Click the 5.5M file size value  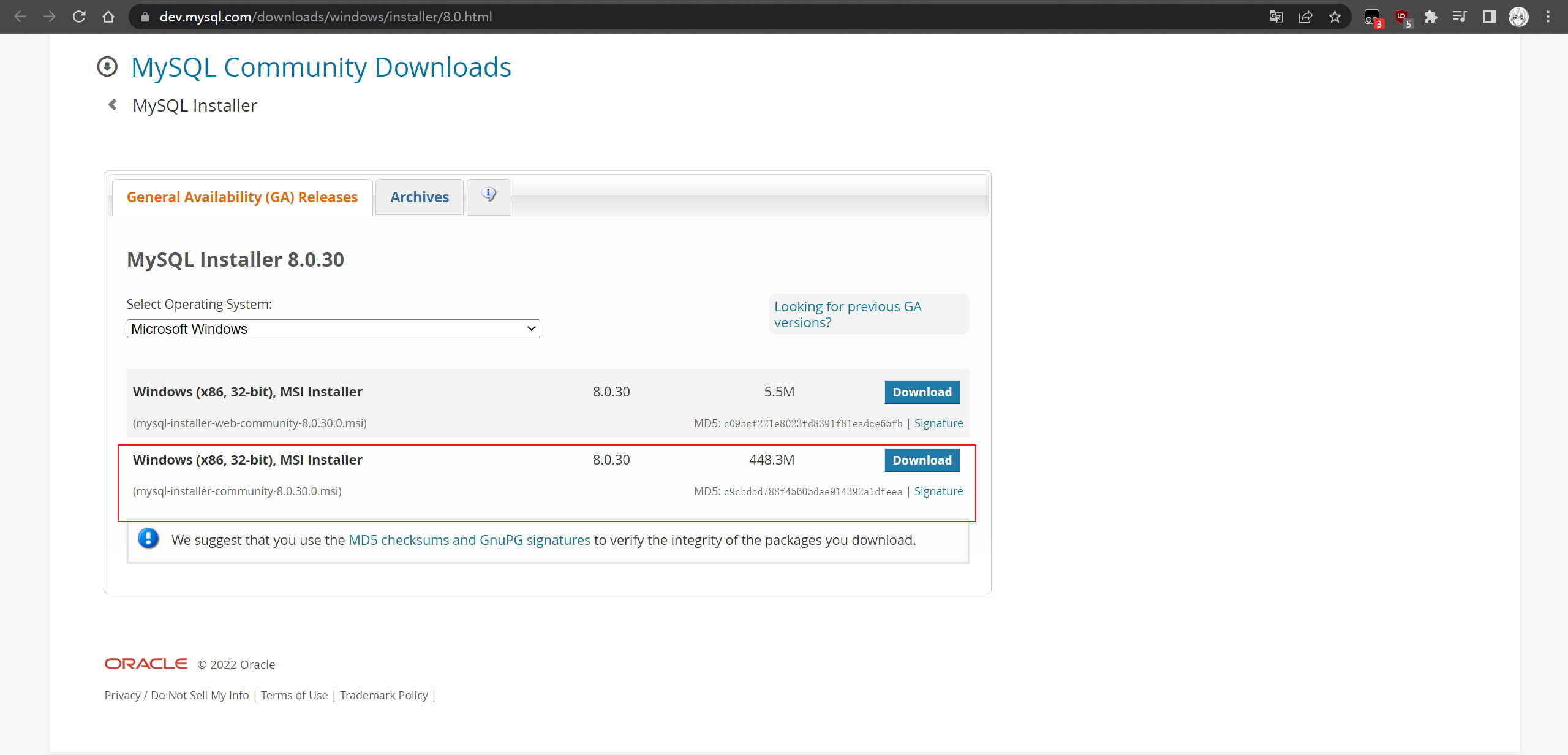click(779, 392)
